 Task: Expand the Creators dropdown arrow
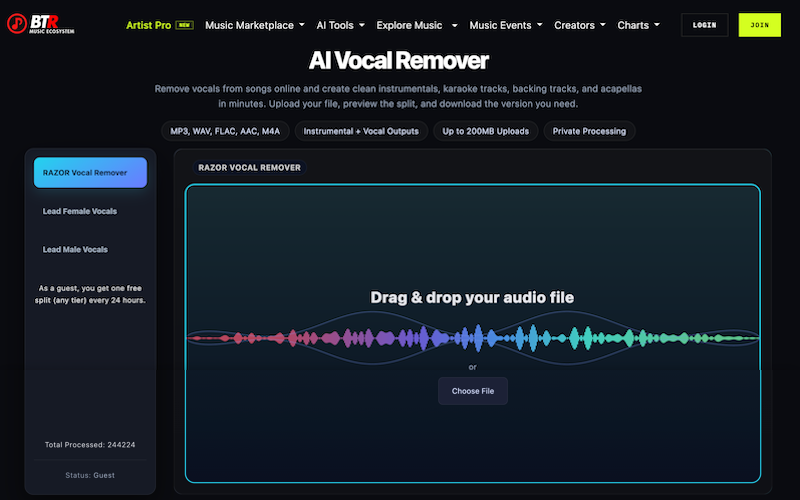pyautogui.click(x=603, y=24)
